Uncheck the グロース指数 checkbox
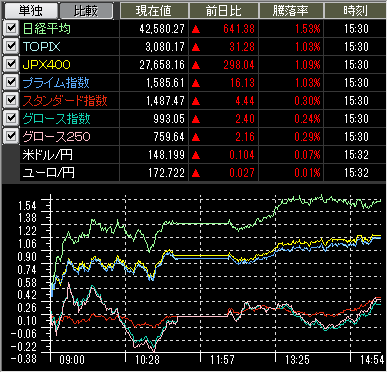The image size is (388, 373). [x=11, y=118]
